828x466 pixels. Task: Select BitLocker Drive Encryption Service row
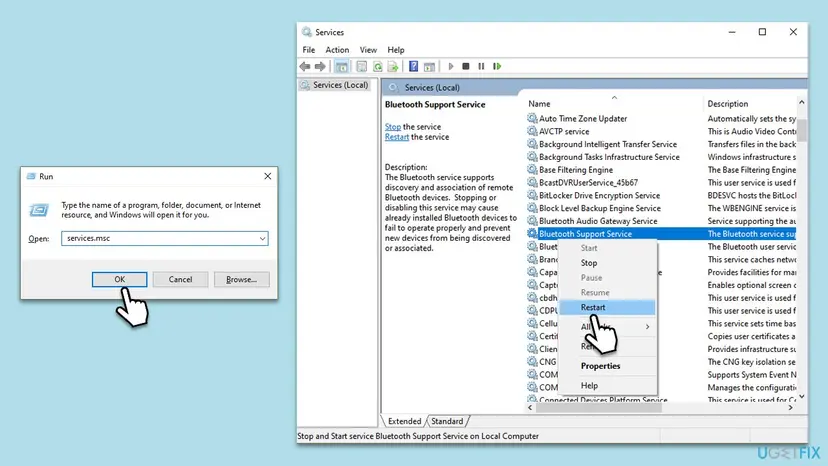tap(661, 195)
